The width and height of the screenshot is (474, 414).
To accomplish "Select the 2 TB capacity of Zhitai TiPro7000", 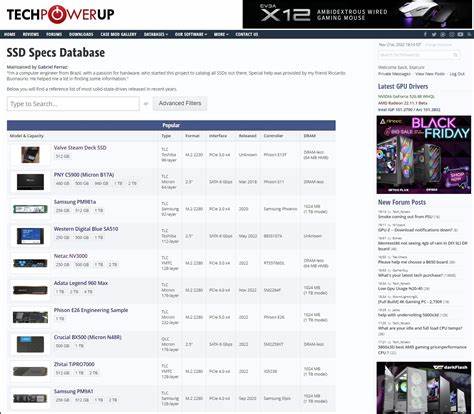I will 94,373.
